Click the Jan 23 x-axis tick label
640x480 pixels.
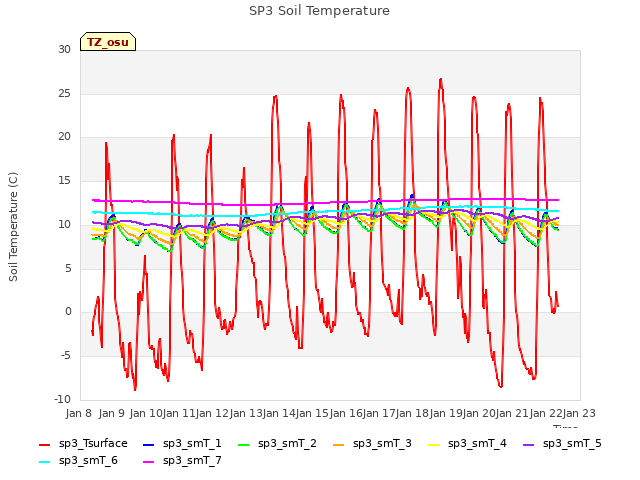click(579, 413)
